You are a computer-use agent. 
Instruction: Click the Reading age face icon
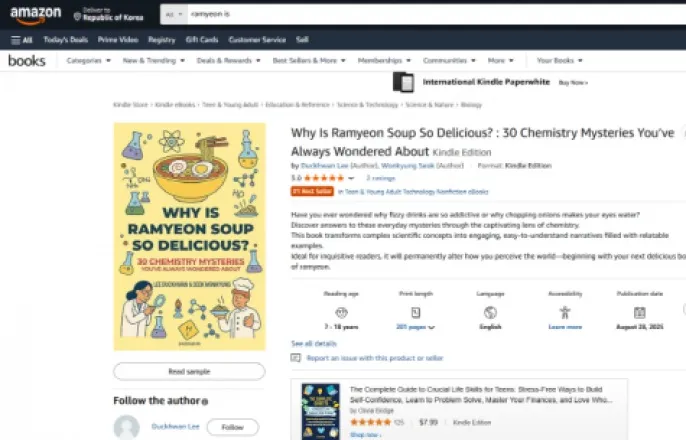(x=341, y=312)
